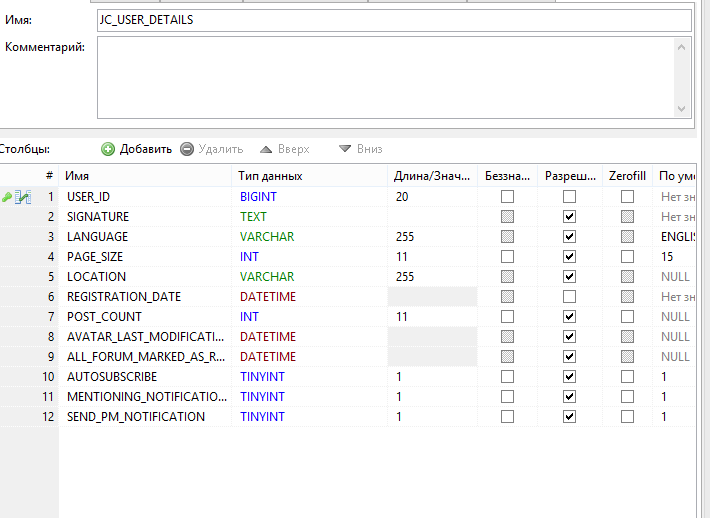Click the Вверх (move up) arrow icon
Image resolution: width=710 pixels, height=518 pixels.
point(266,149)
